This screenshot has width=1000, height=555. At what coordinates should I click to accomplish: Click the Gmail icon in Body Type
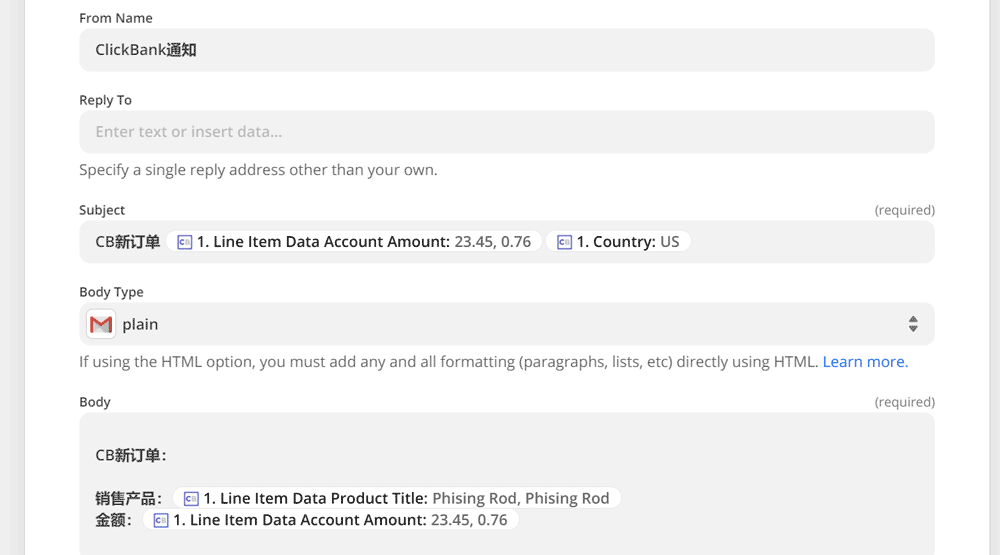(x=101, y=324)
